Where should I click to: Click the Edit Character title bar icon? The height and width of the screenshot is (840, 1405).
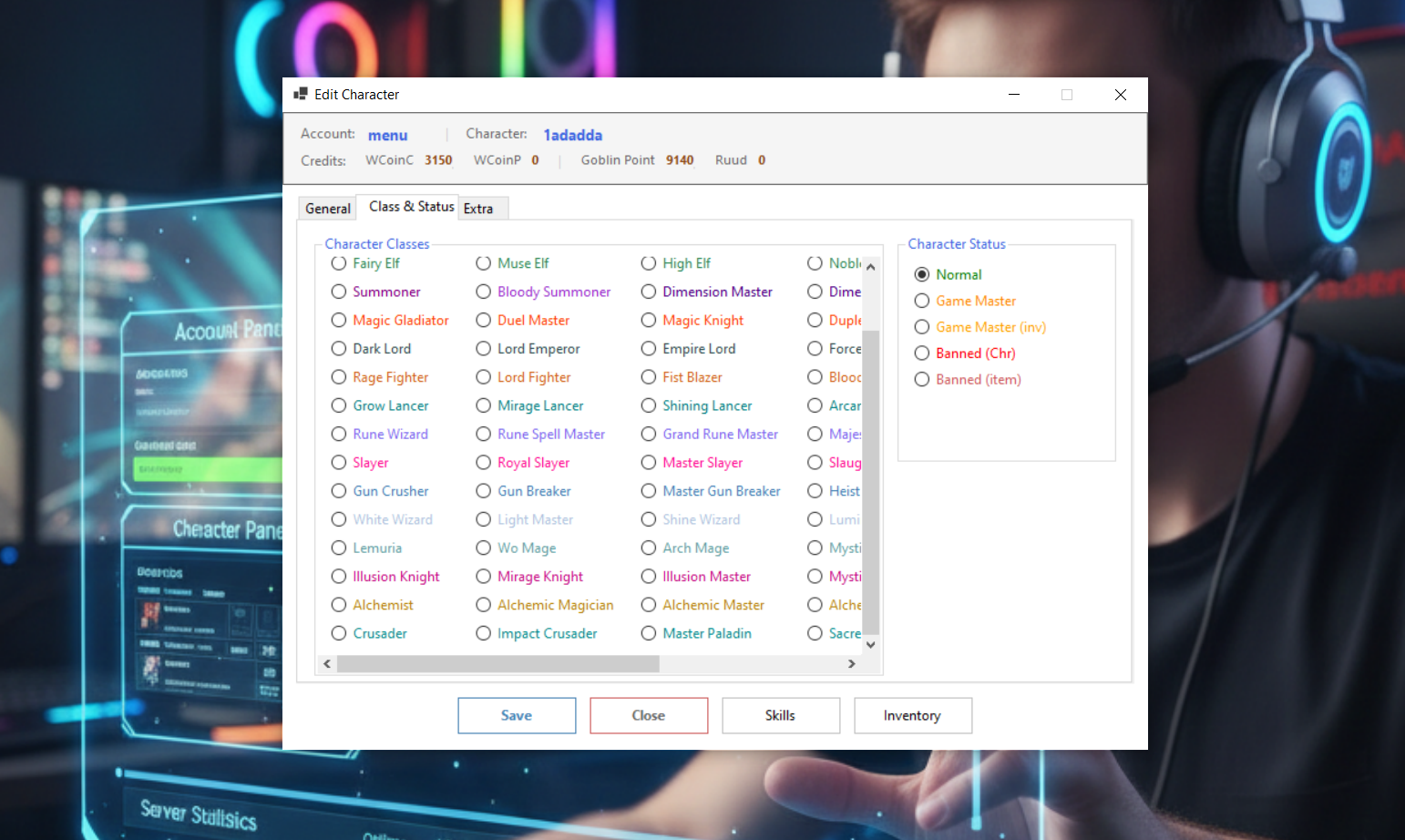(301, 94)
